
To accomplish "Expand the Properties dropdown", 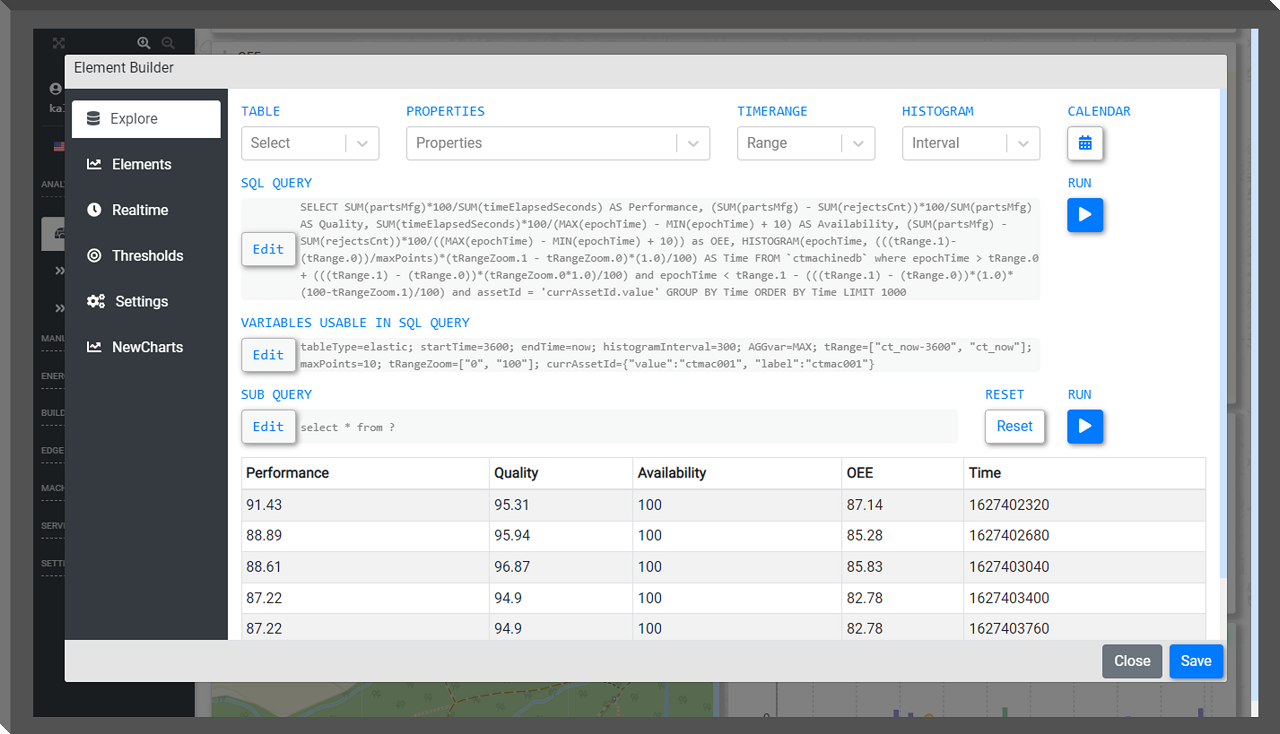I will 558,143.
